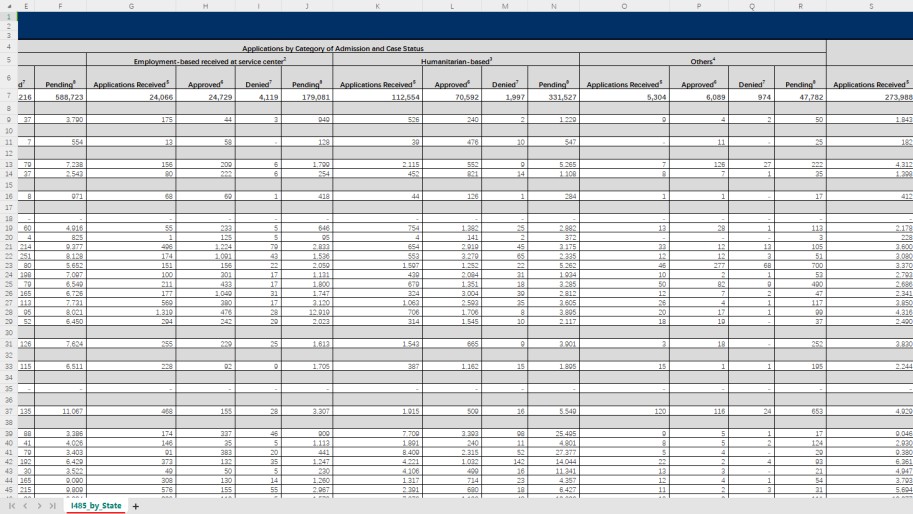Screen dimensions: 913x514
Task: Click 'Denied' header under Others
Action: click(752, 84)
